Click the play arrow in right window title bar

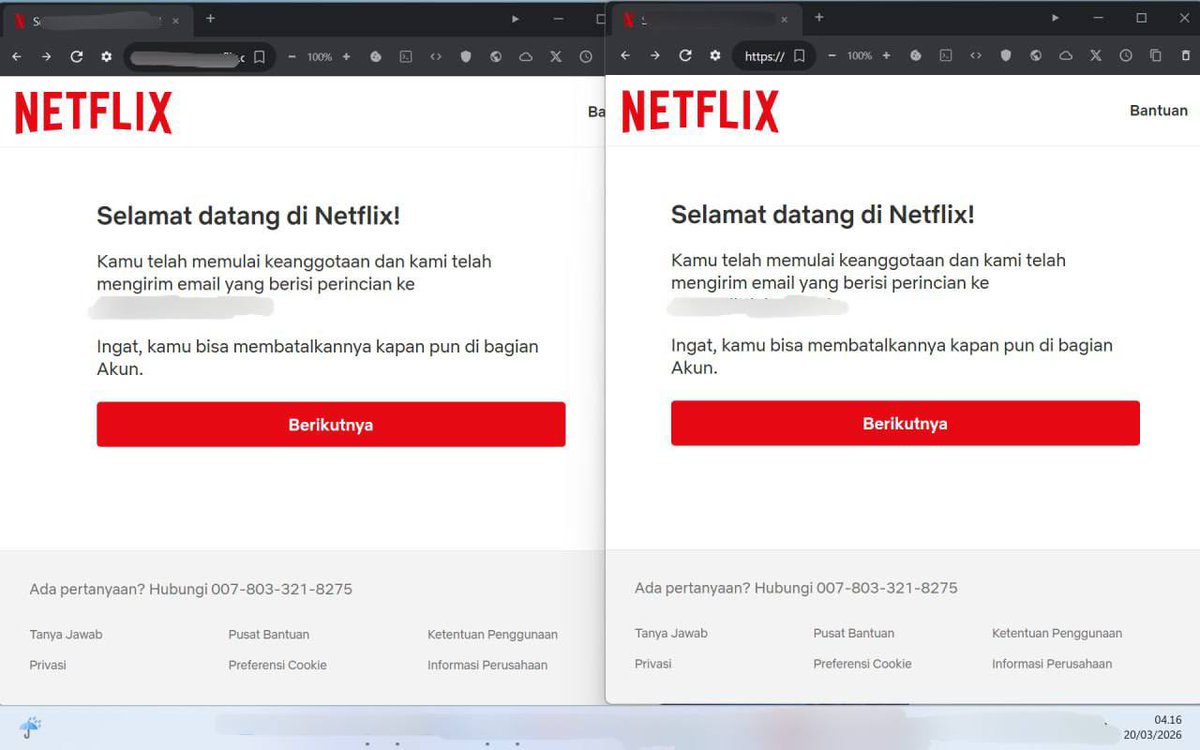coord(1055,18)
